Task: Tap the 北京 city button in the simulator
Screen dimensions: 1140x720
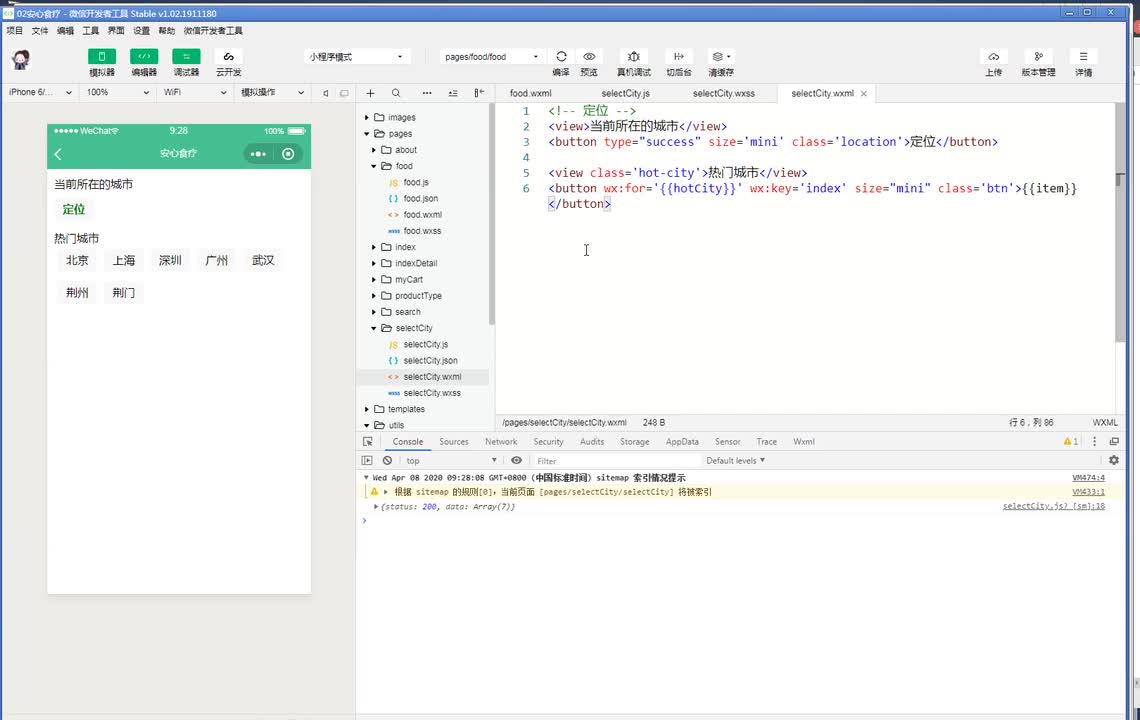Action: click(77, 261)
